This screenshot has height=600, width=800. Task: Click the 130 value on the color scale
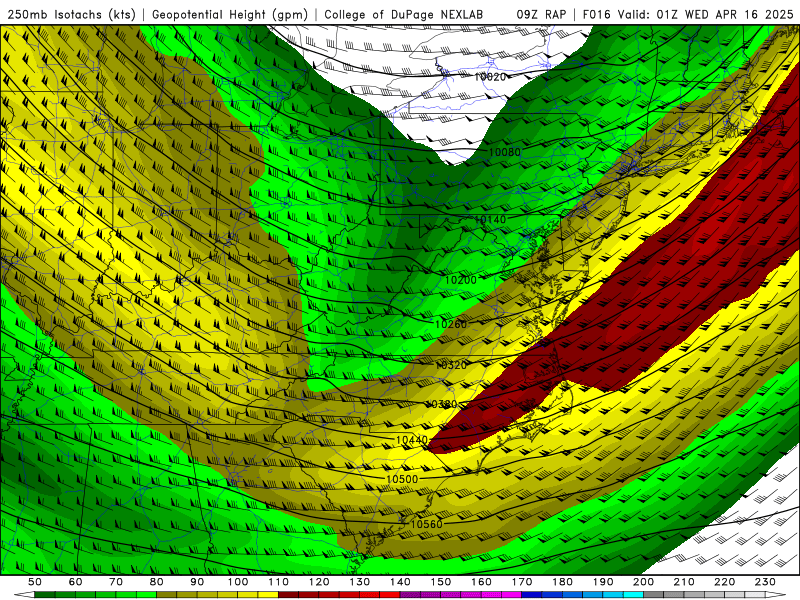tap(360, 582)
